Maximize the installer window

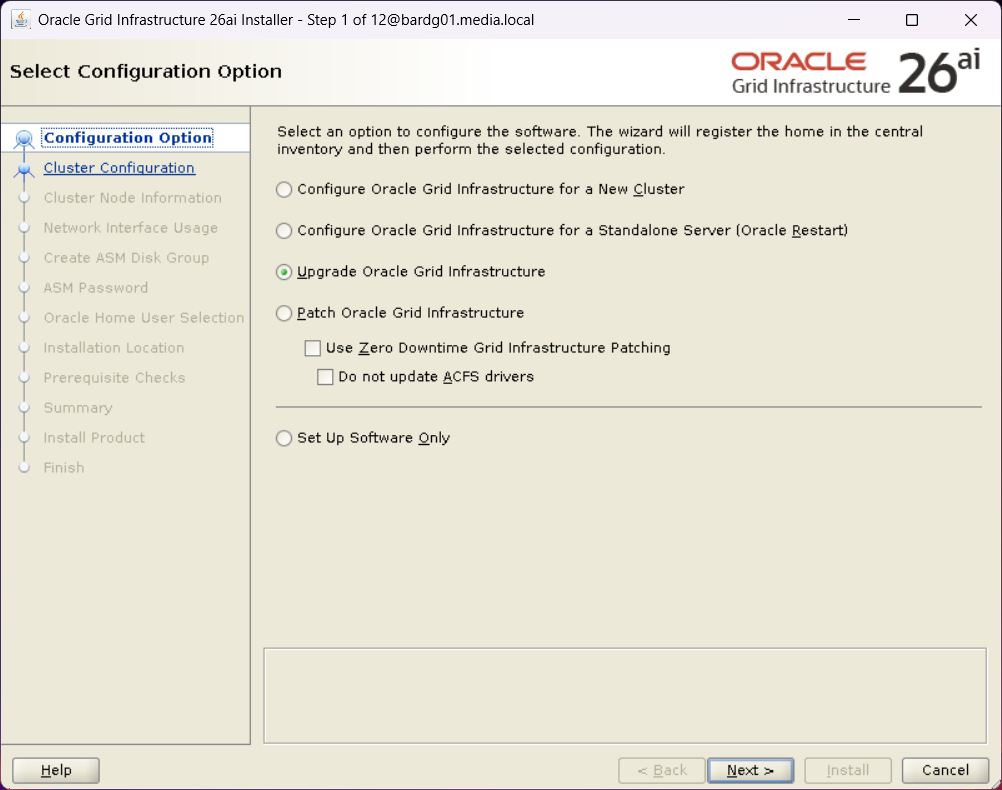tap(912, 20)
